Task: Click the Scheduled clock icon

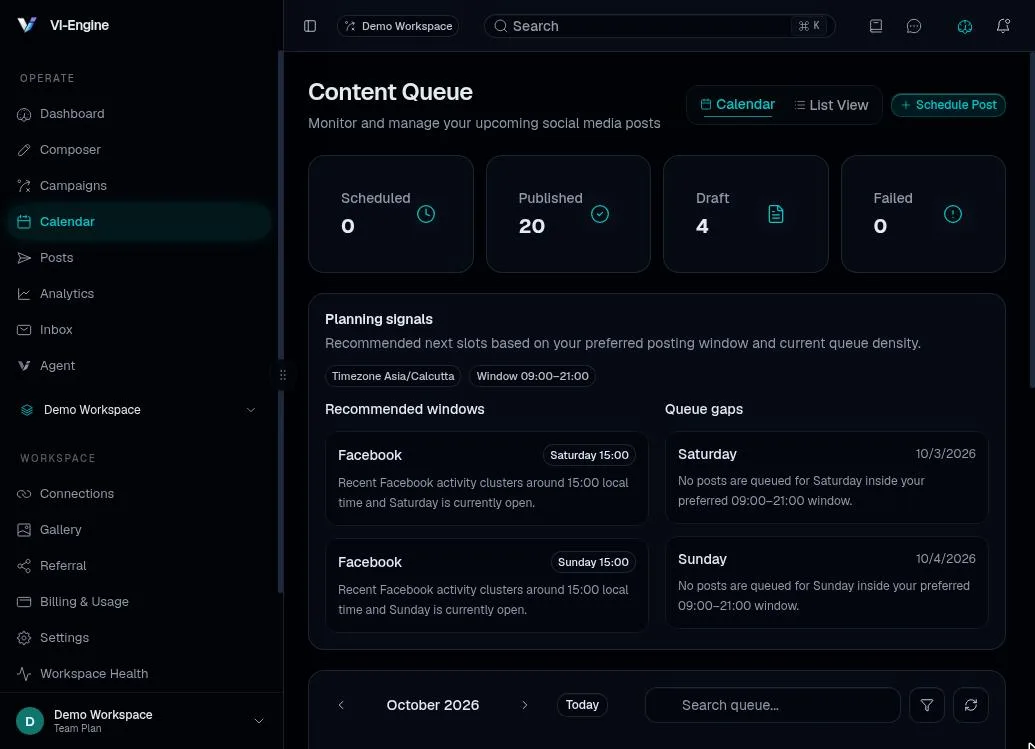Action: point(426,214)
